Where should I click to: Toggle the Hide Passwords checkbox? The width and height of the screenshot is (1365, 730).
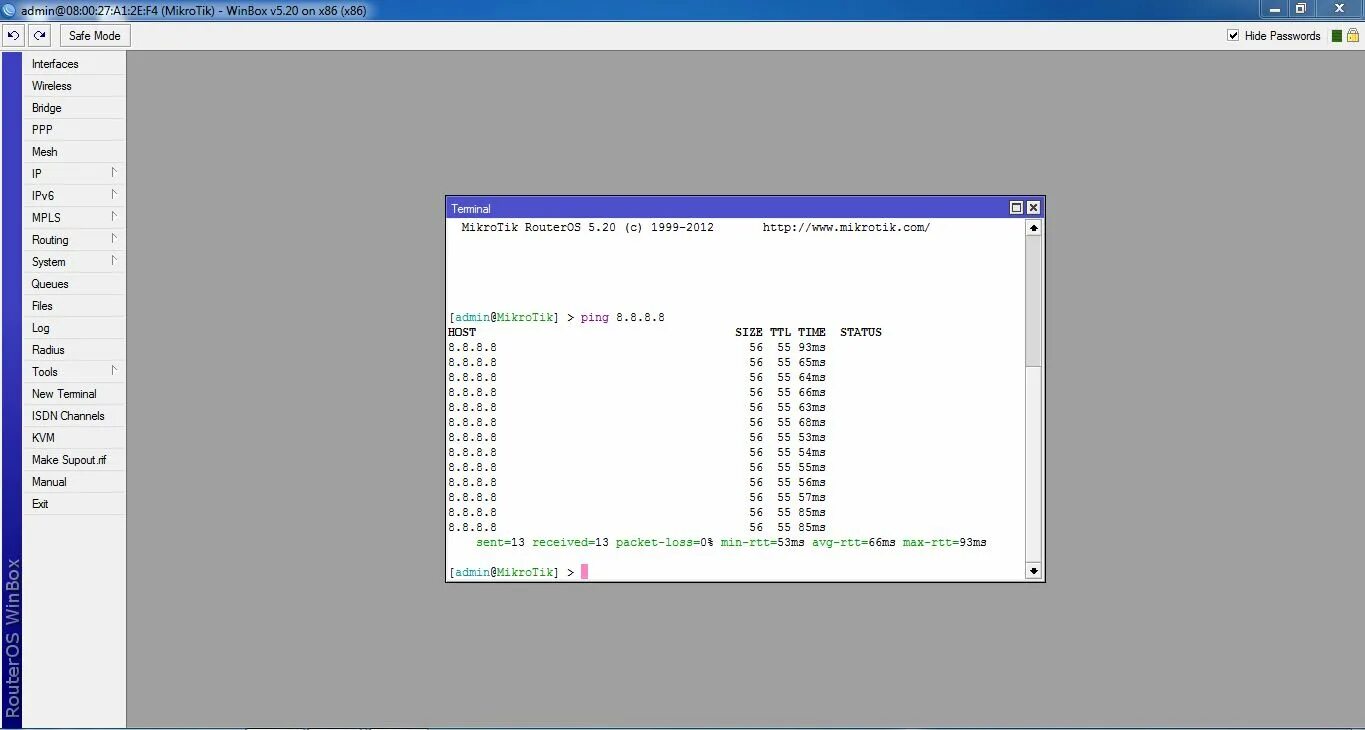pos(1233,36)
